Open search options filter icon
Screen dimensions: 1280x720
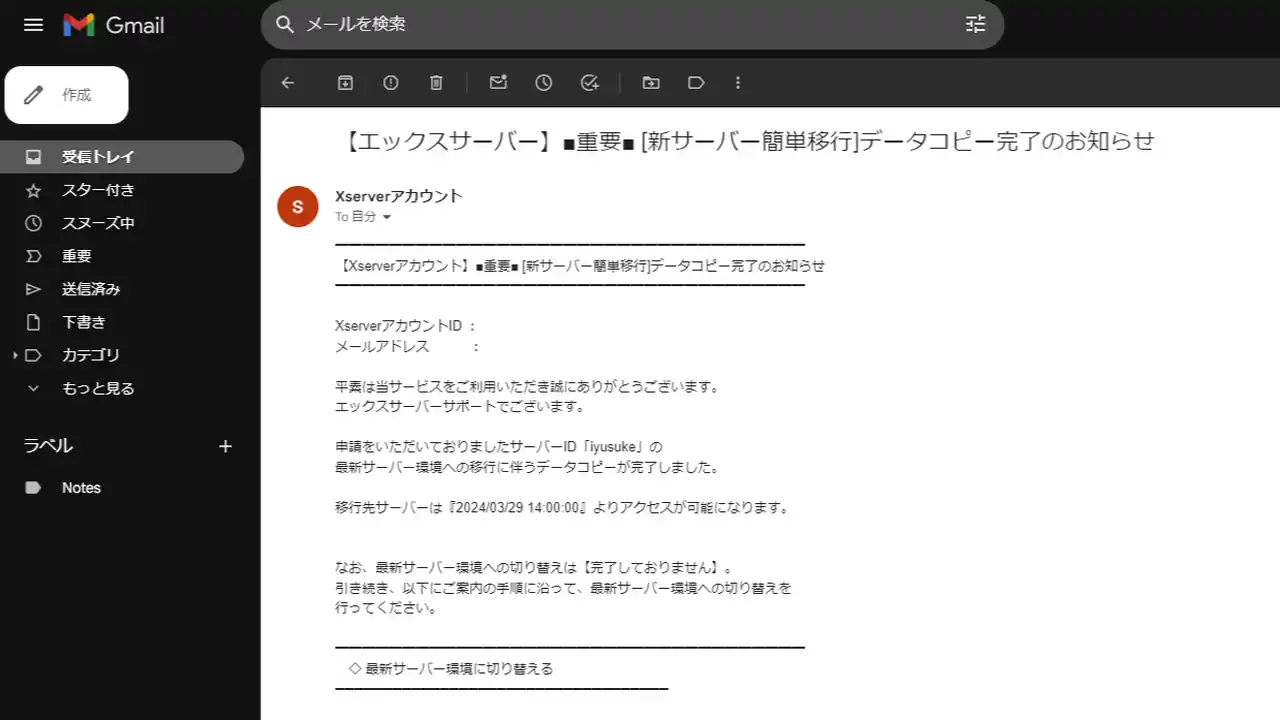tap(975, 24)
